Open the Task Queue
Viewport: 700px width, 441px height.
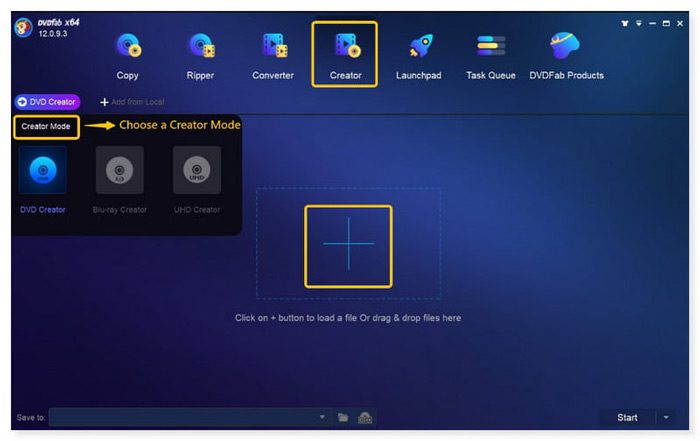point(491,55)
